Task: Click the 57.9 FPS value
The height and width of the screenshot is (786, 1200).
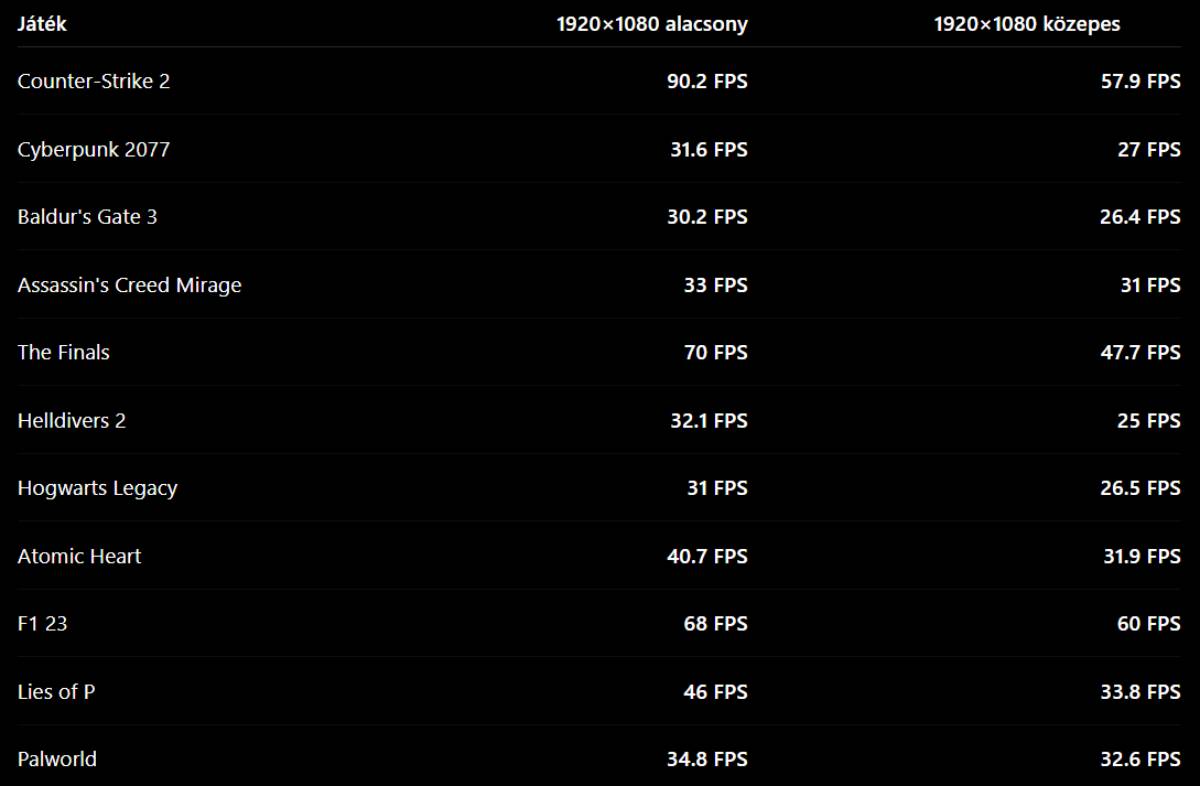Action: [x=1141, y=82]
